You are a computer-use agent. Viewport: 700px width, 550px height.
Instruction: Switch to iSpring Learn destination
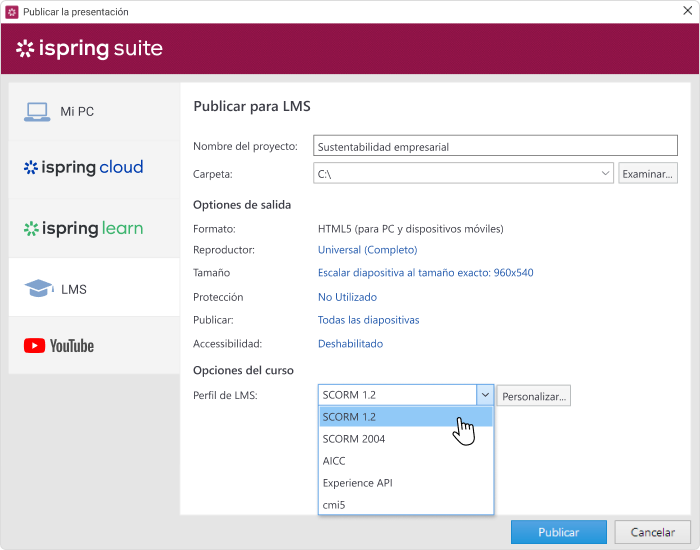(x=94, y=229)
